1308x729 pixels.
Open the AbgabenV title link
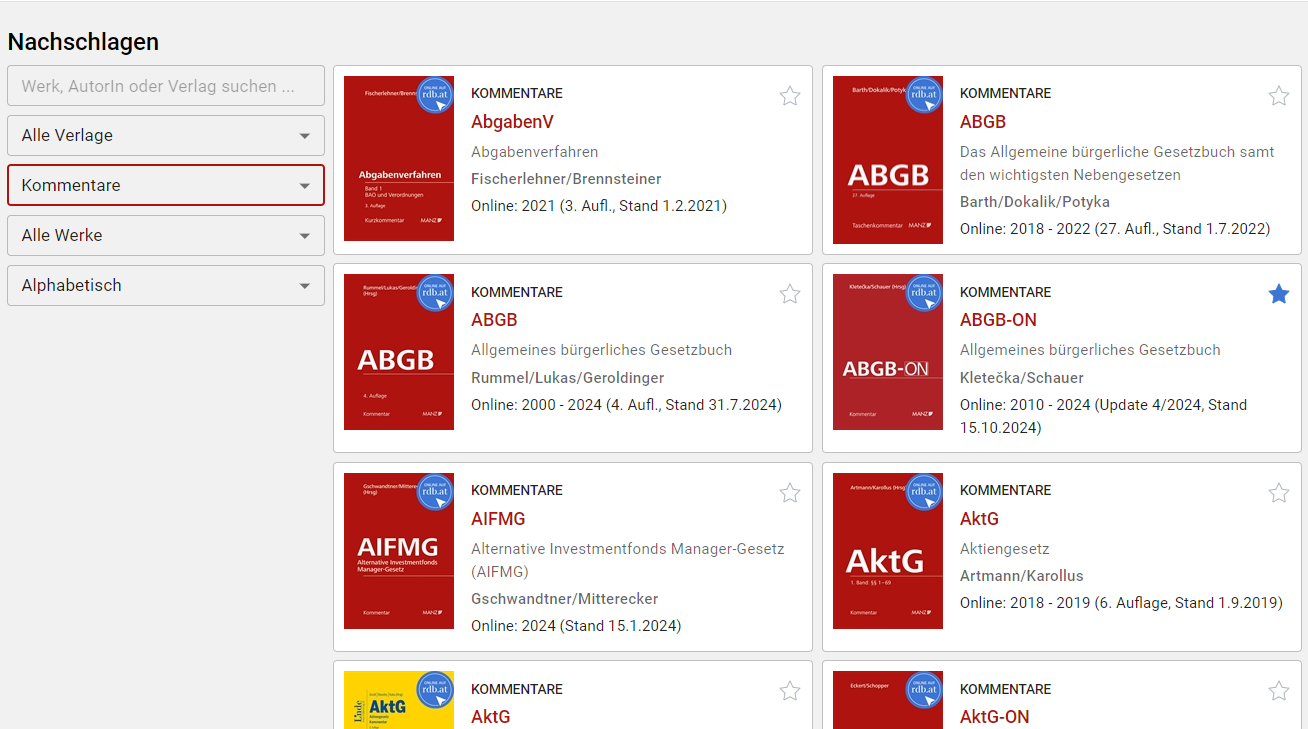[512, 122]
